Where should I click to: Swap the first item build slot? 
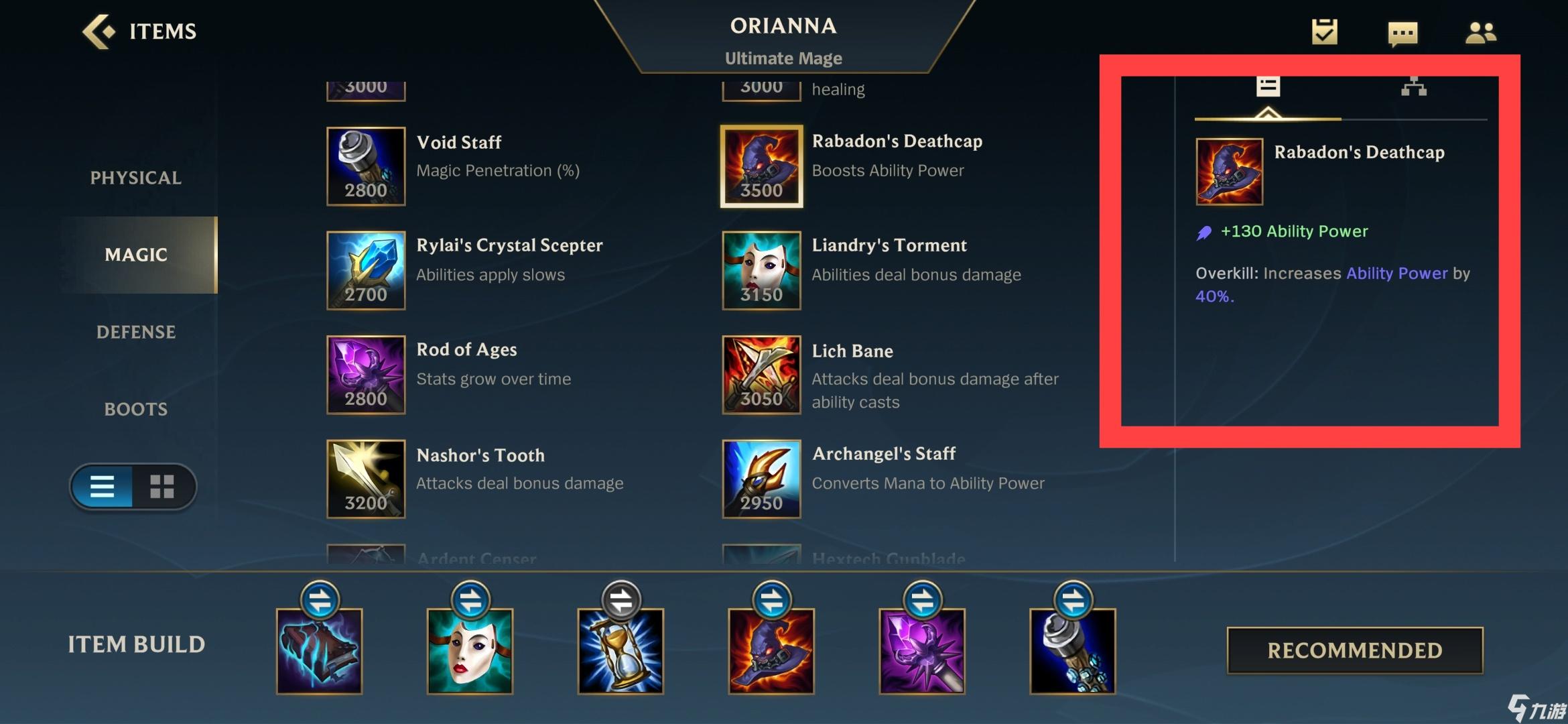[320, 600]
